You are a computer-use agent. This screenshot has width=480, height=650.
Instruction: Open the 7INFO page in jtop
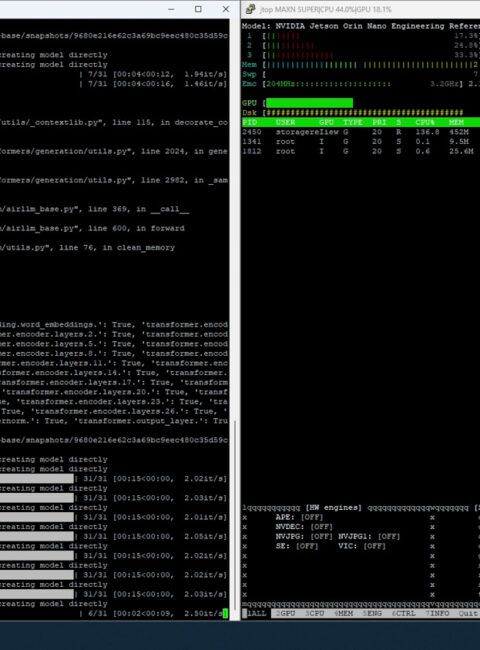click(x=437, y=613)
